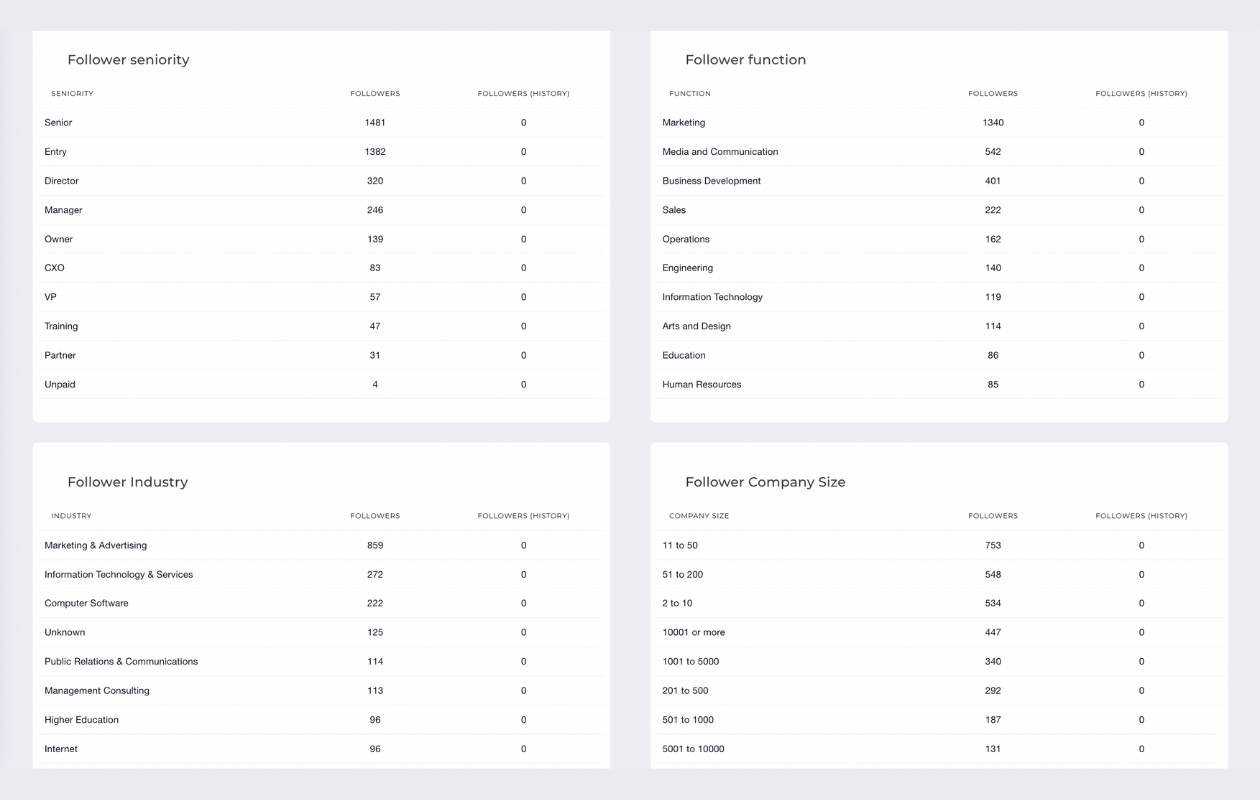Click the 753 followers value
This screenshot has width=1260, height=800.
[x=993, y=545]
